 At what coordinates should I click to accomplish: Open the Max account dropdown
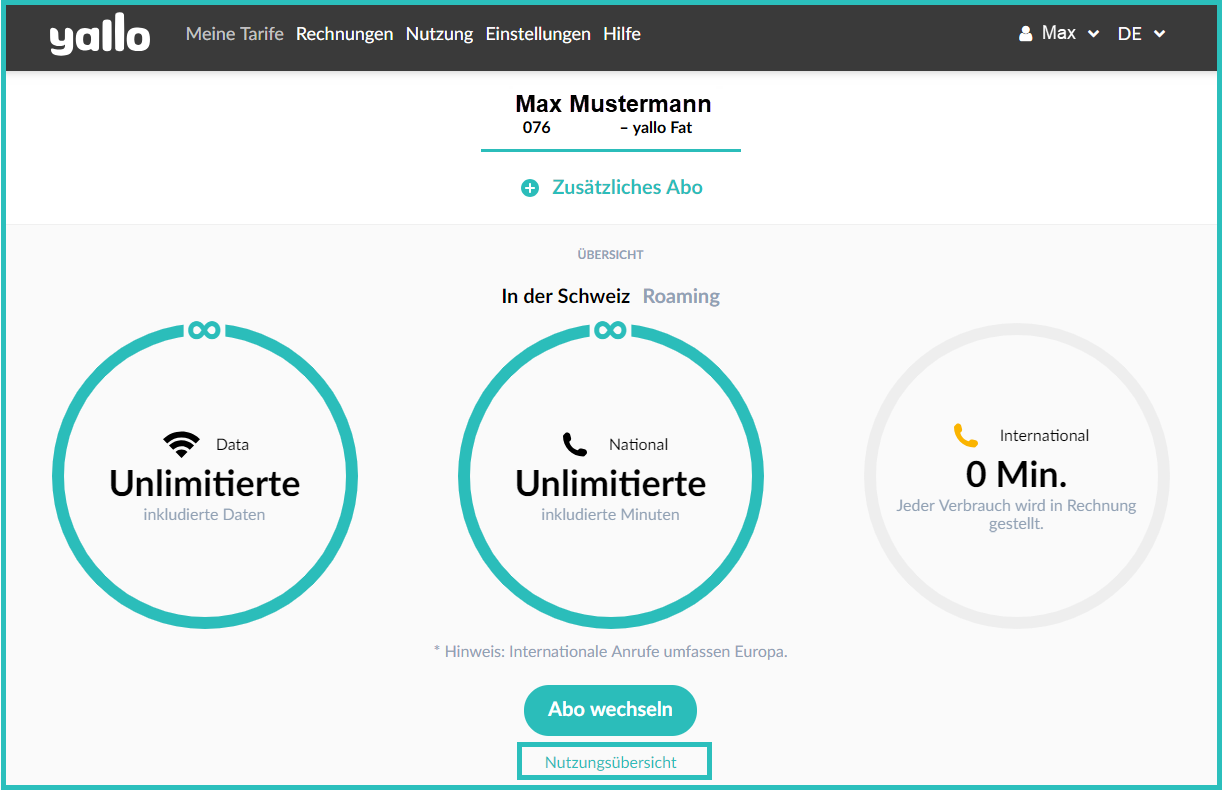[1060, 32]
